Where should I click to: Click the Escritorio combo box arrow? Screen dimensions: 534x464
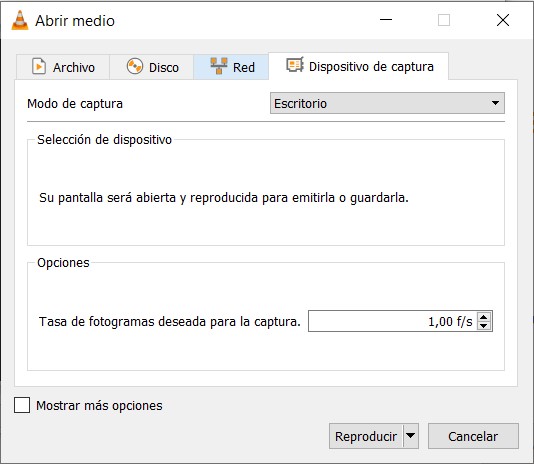tap(496, 103)
